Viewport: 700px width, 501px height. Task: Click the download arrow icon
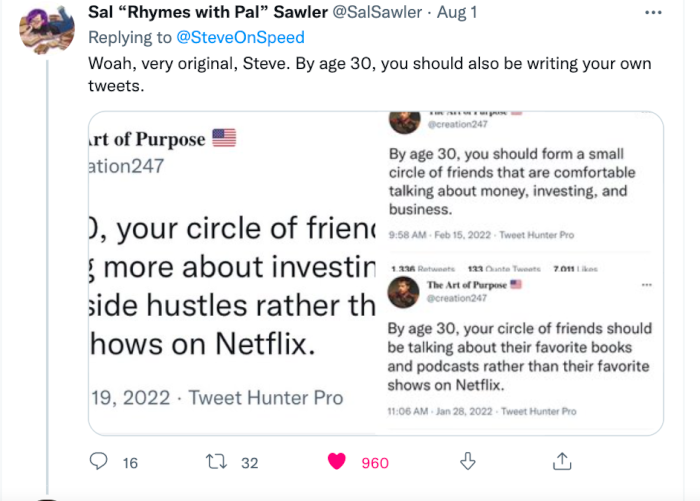point(466,462)
